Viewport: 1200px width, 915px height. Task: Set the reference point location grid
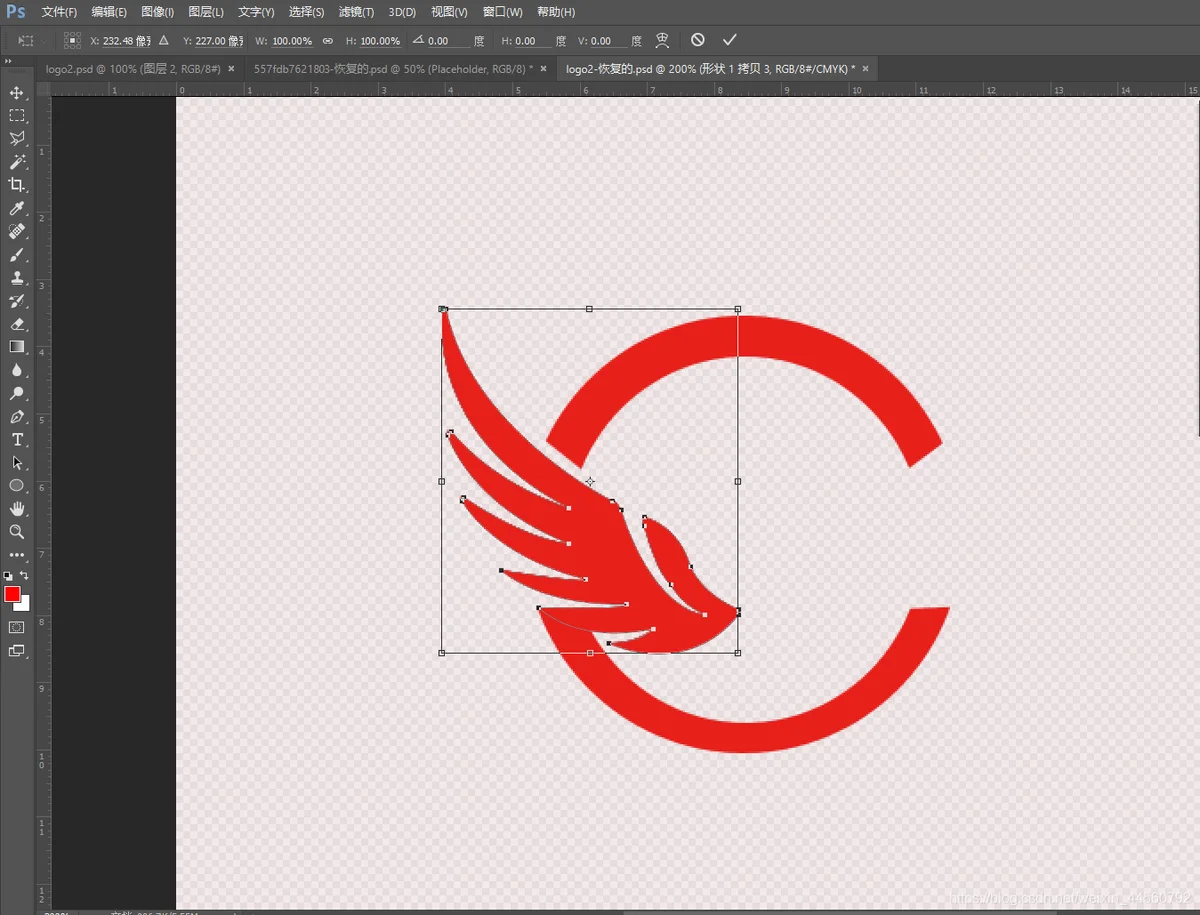72,40
